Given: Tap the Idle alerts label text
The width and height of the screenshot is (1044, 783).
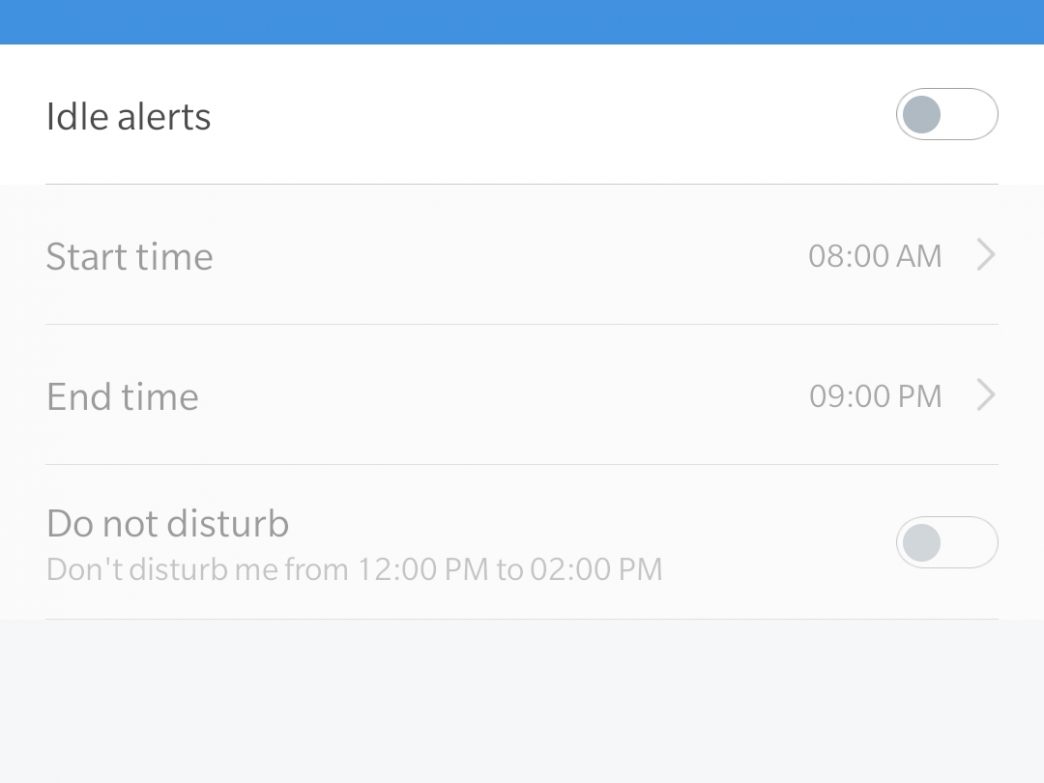Looking at the screenshot, I should click(x=129, y=117).
